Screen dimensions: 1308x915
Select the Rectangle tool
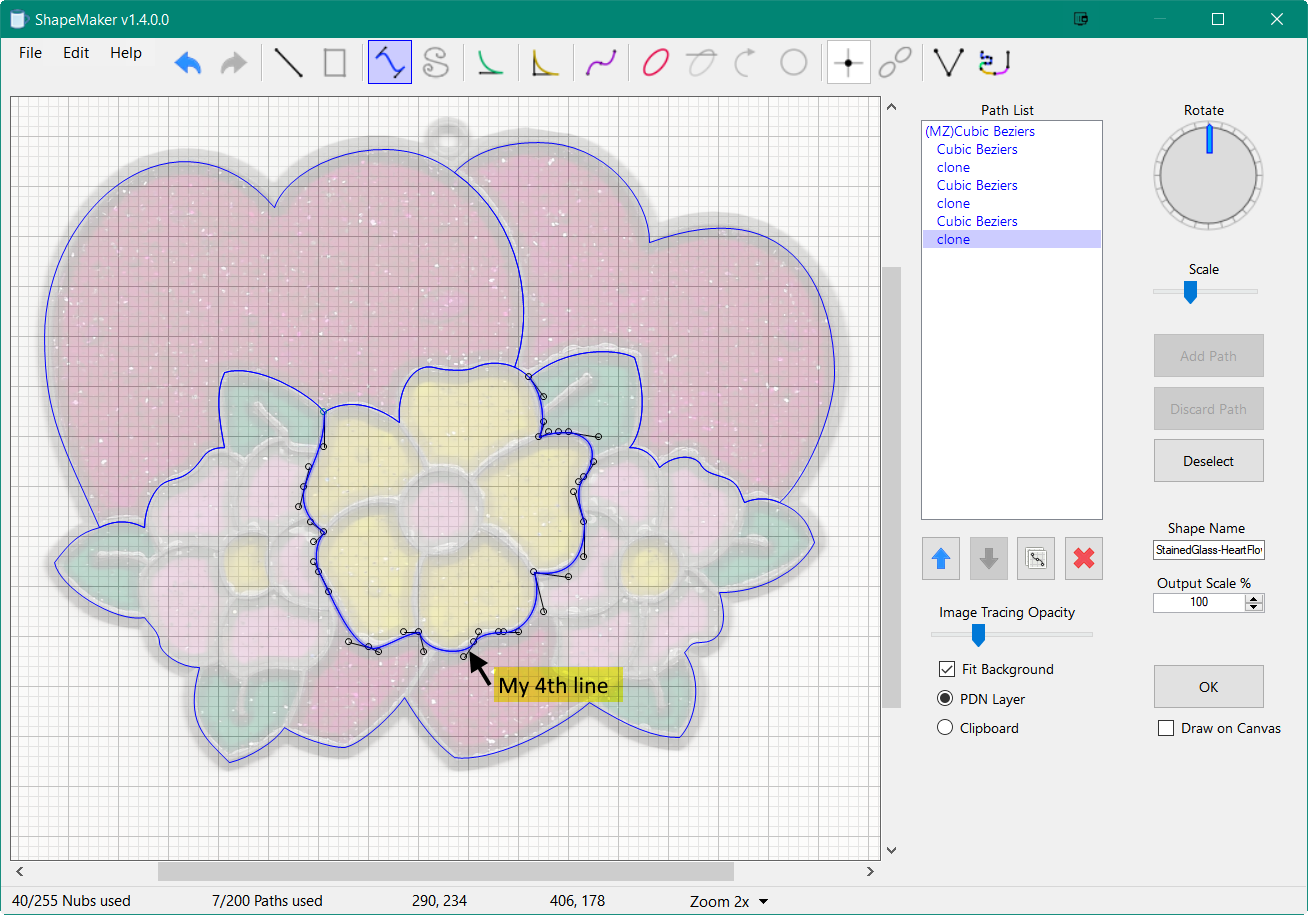334,62
